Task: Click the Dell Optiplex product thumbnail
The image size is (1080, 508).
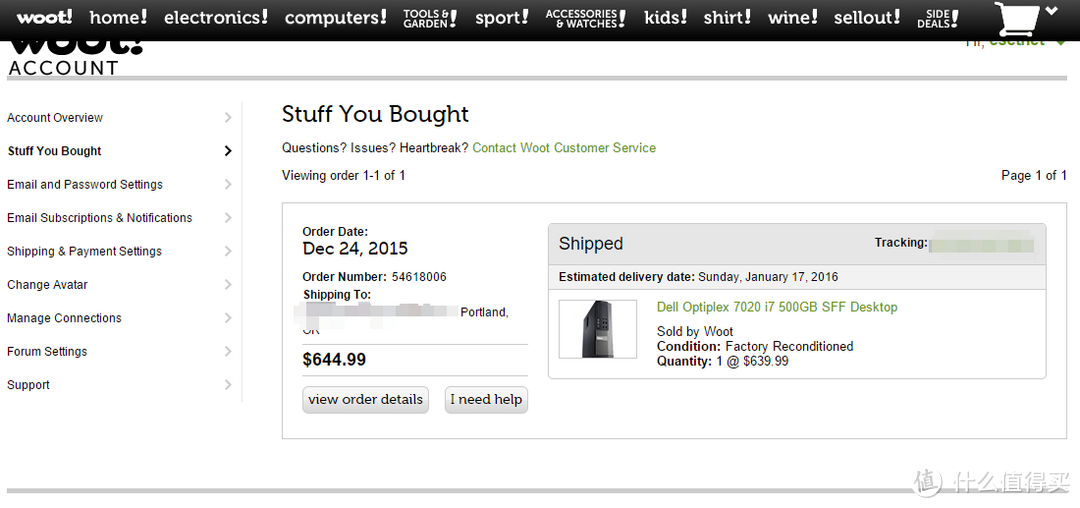Action: (x=598, y=329)
